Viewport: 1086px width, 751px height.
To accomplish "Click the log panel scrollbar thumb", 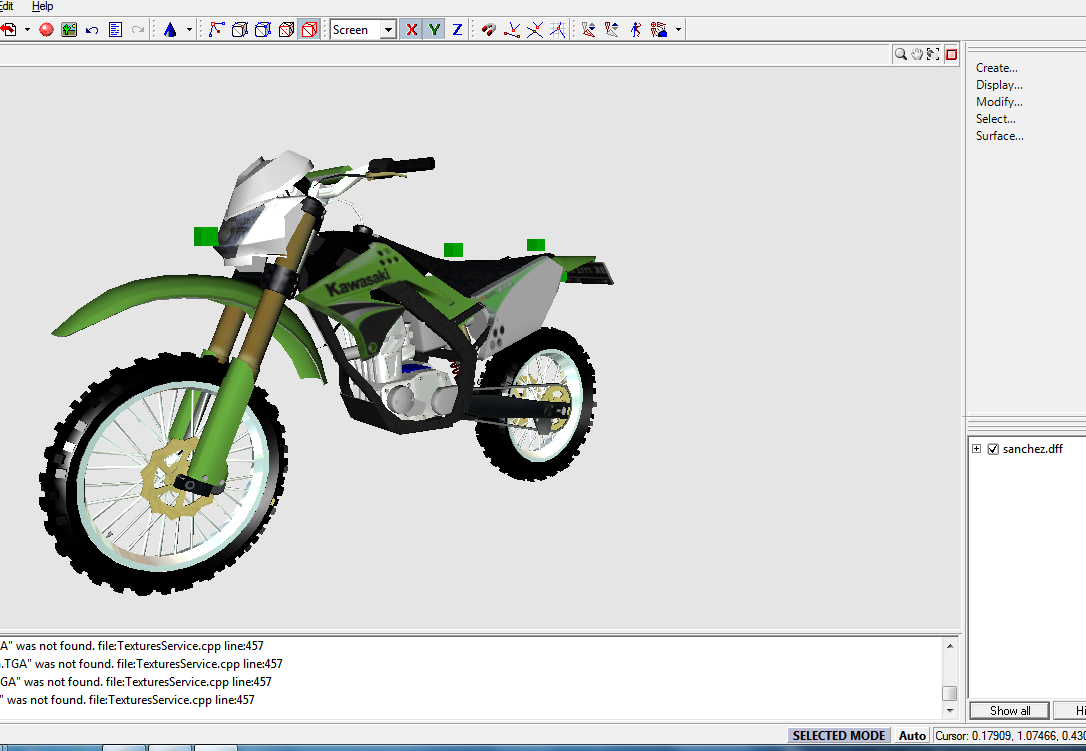I will point(950,693).
